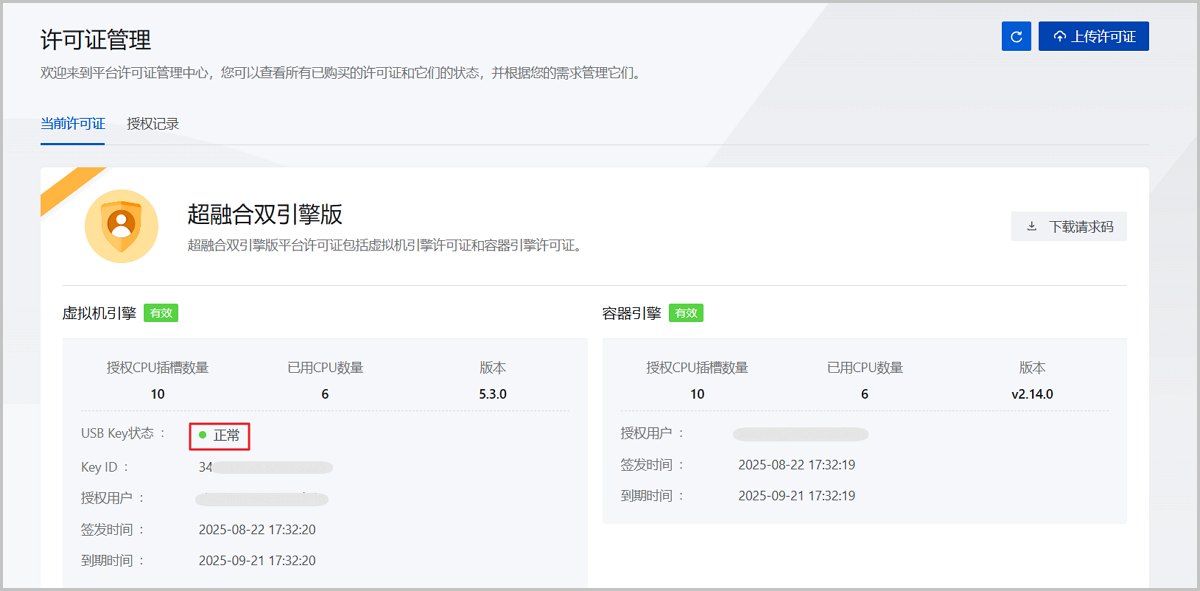Click the orange shield license icon

click(121, 226)
